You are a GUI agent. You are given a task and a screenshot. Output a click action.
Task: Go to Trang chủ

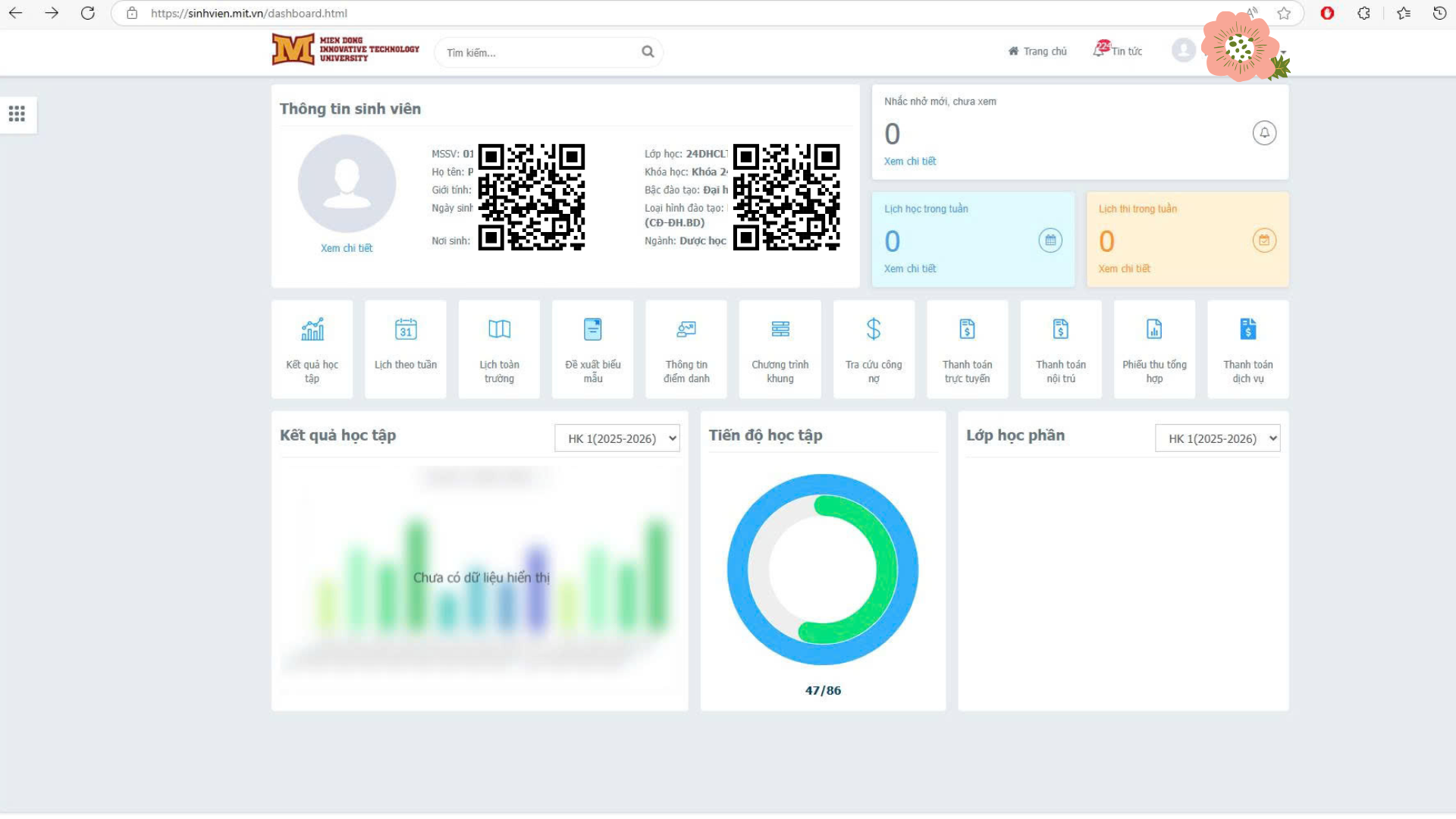tap(1037, 51)
